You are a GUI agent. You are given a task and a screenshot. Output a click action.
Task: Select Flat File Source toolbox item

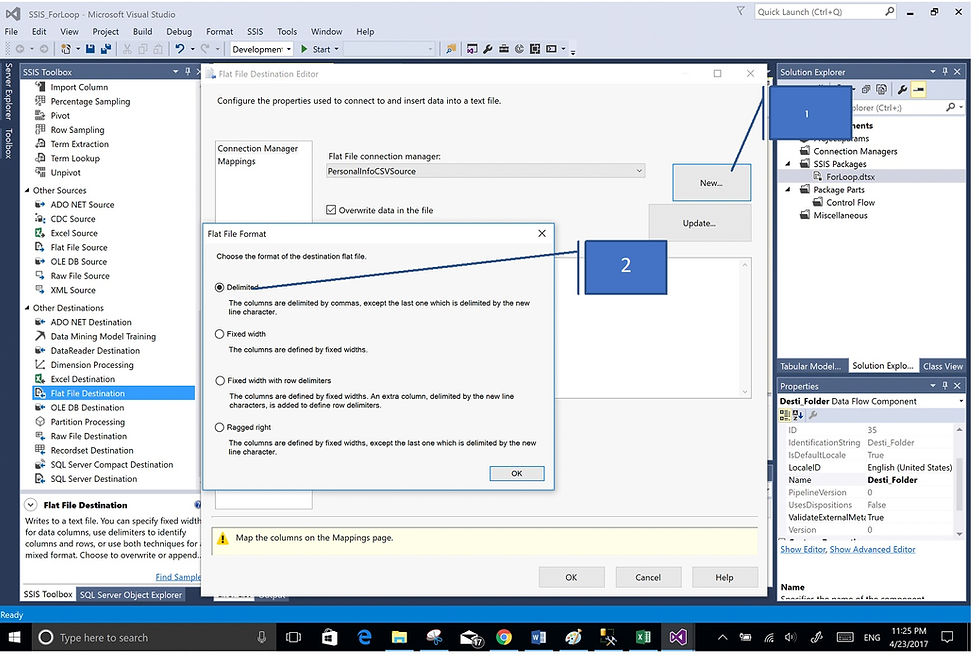[x=79, y=247]
